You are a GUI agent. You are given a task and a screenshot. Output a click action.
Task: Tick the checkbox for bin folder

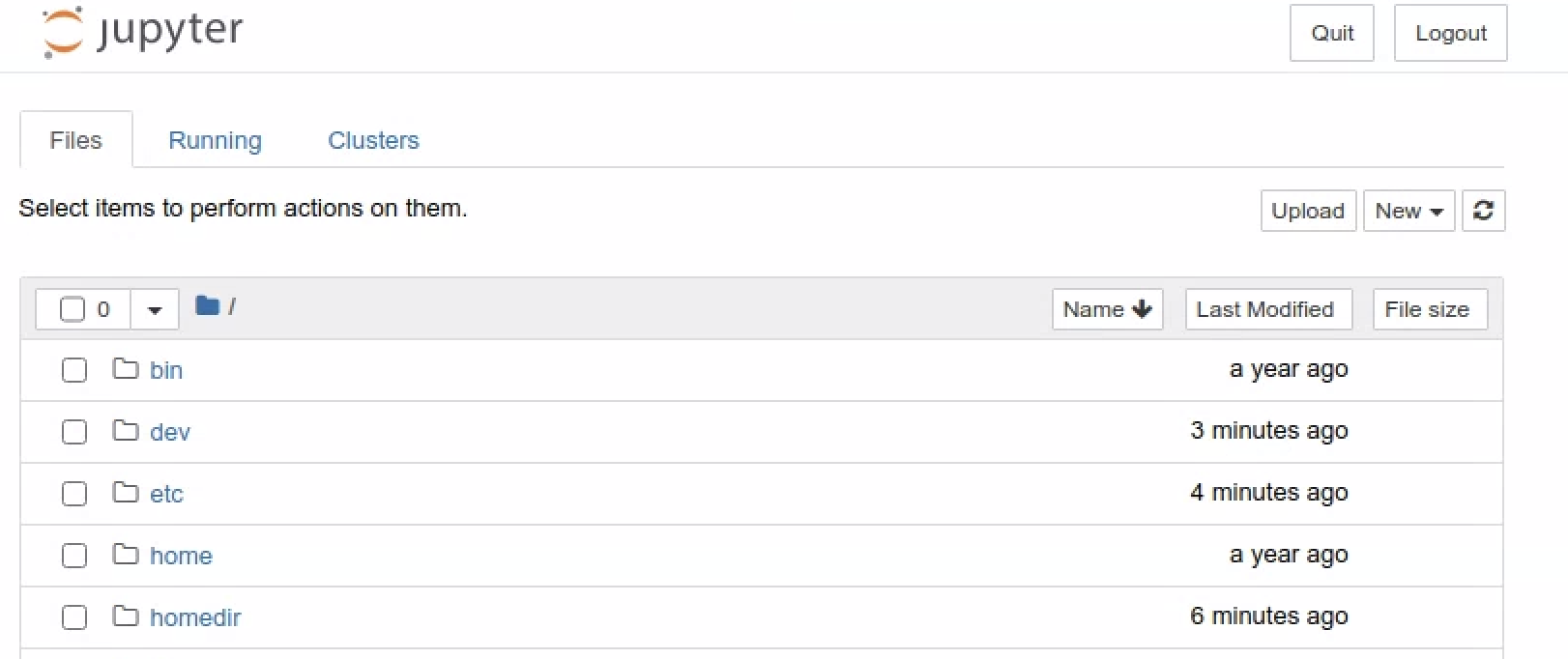coord(74,370)
